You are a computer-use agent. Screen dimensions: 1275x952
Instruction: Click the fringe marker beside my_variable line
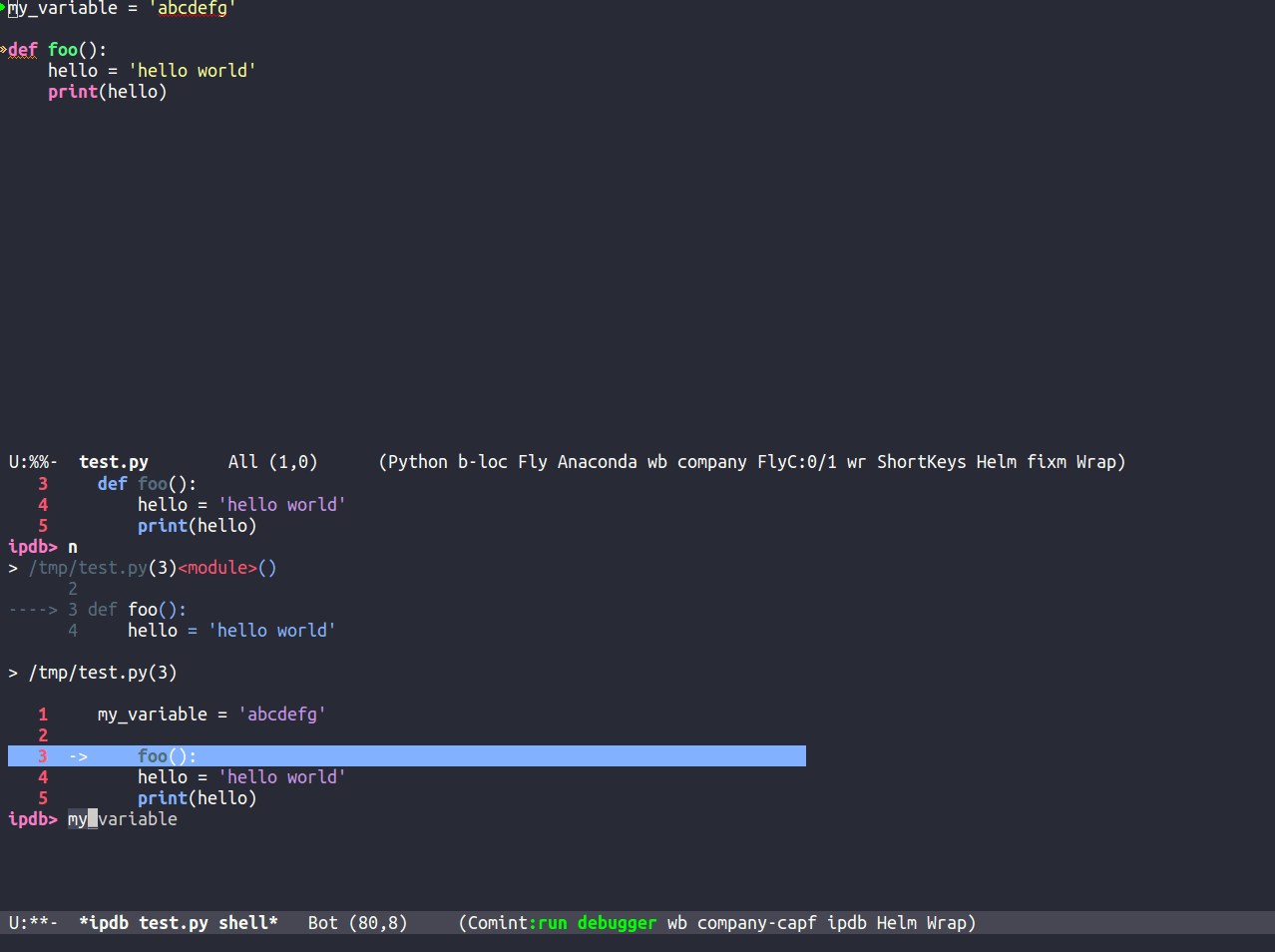pos(4,9)
